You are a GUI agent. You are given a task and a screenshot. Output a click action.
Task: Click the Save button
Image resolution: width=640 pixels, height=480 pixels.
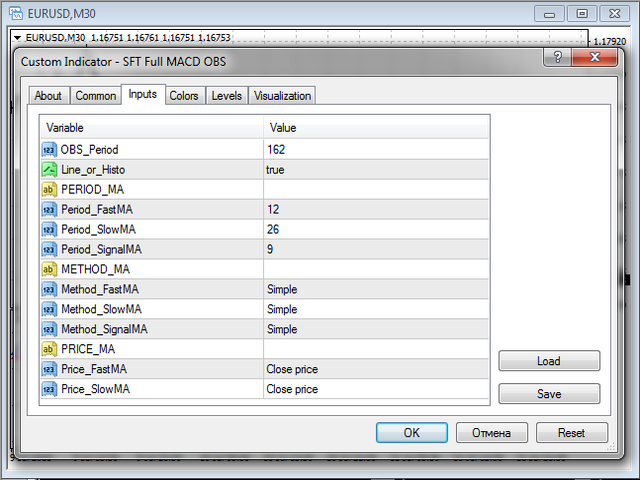click(x=549, y=394)
